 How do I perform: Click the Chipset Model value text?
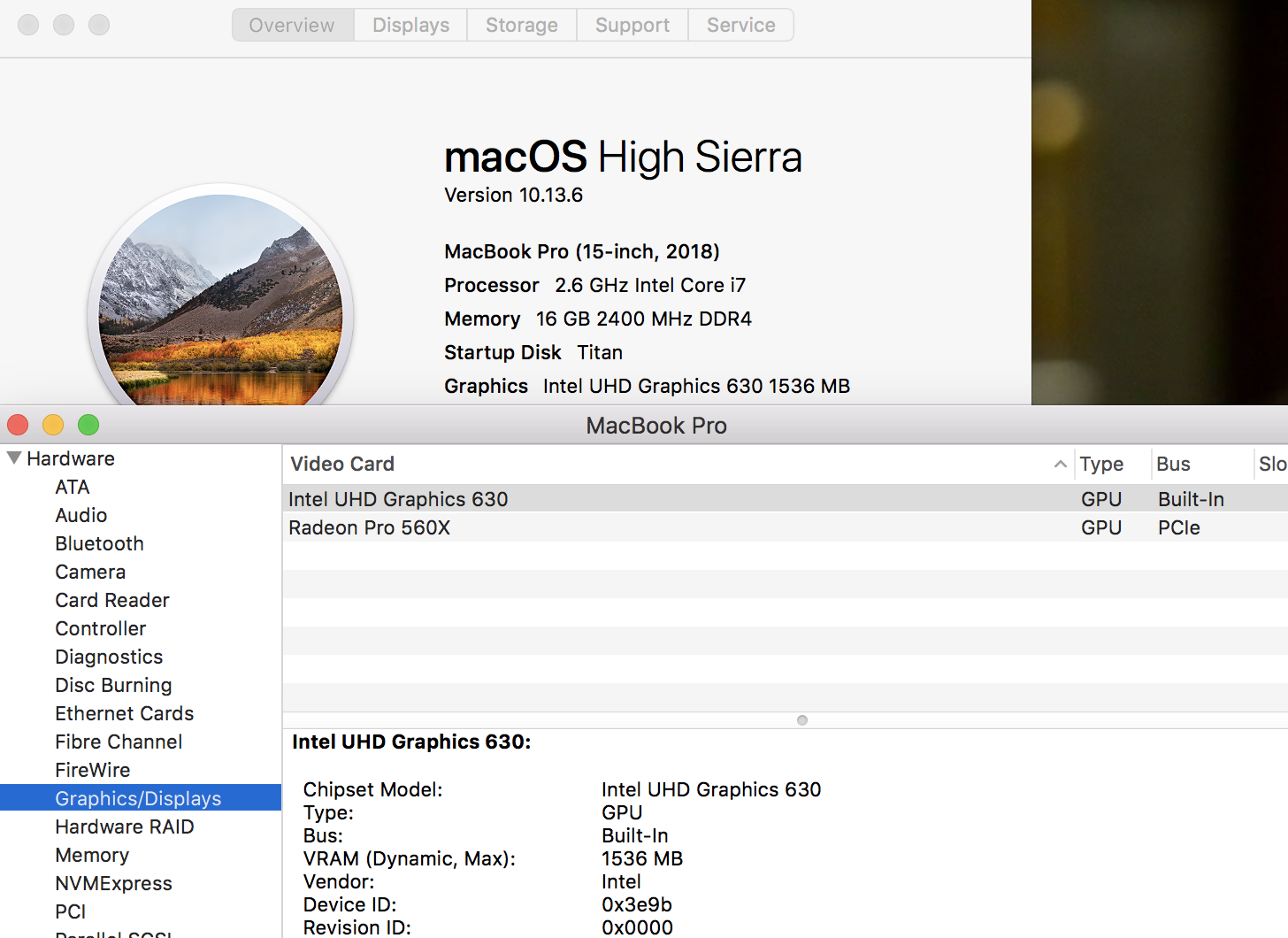click(x=711, y=789)
